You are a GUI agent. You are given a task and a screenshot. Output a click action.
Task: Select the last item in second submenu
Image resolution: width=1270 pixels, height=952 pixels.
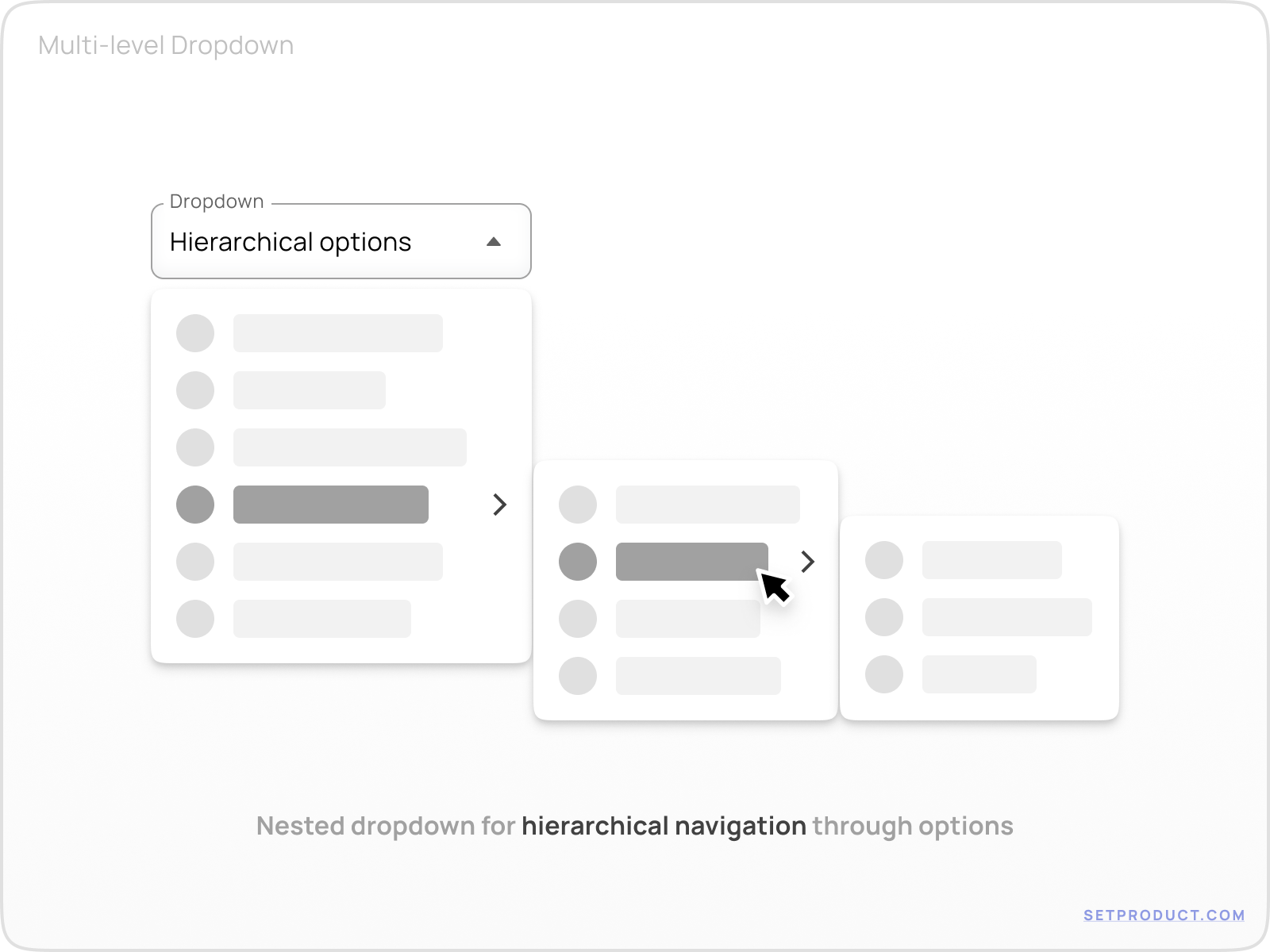point(698,676)
